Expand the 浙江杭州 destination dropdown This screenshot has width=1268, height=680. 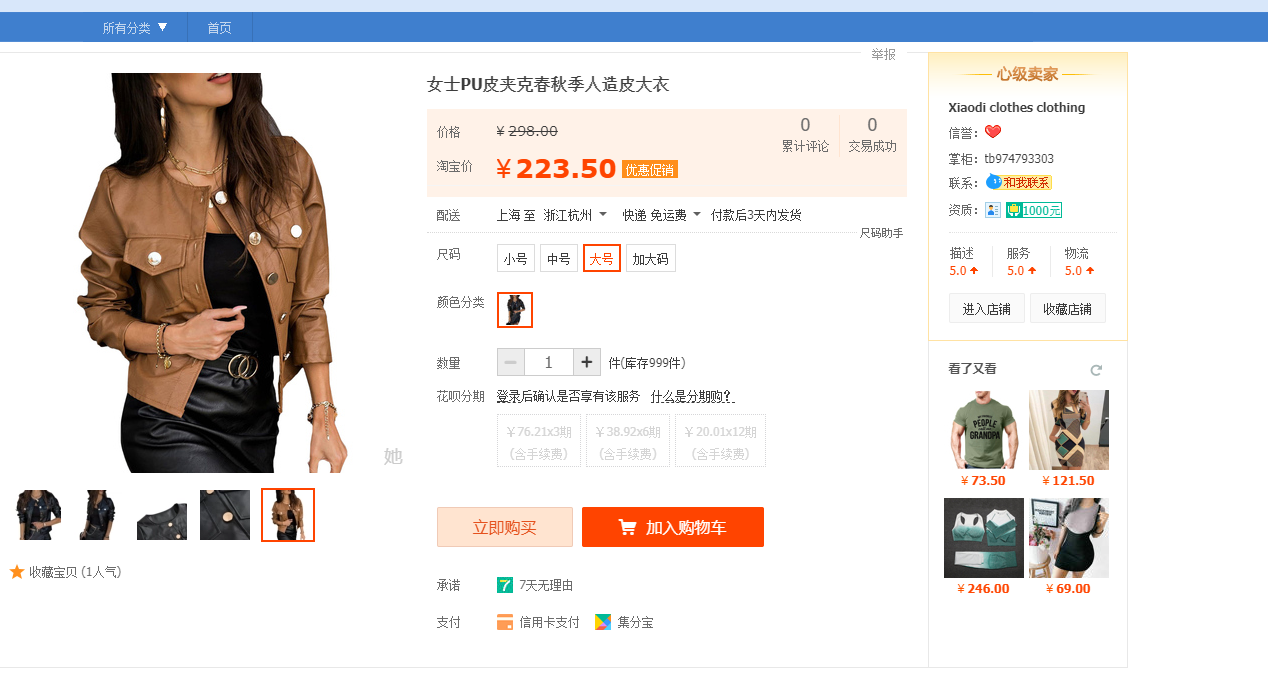[x=575, y=215]
